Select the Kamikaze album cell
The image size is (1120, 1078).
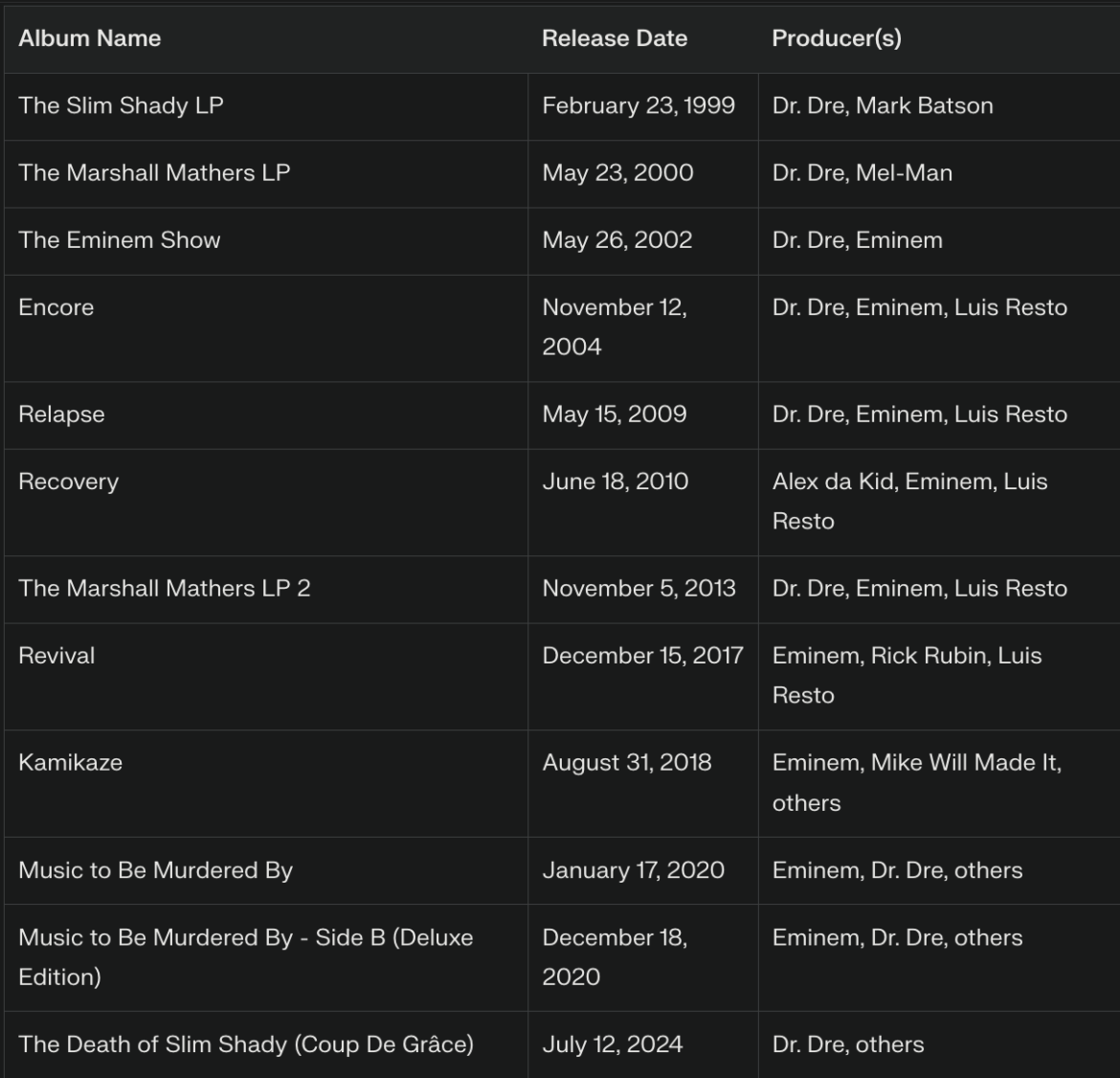coord(70,763)
